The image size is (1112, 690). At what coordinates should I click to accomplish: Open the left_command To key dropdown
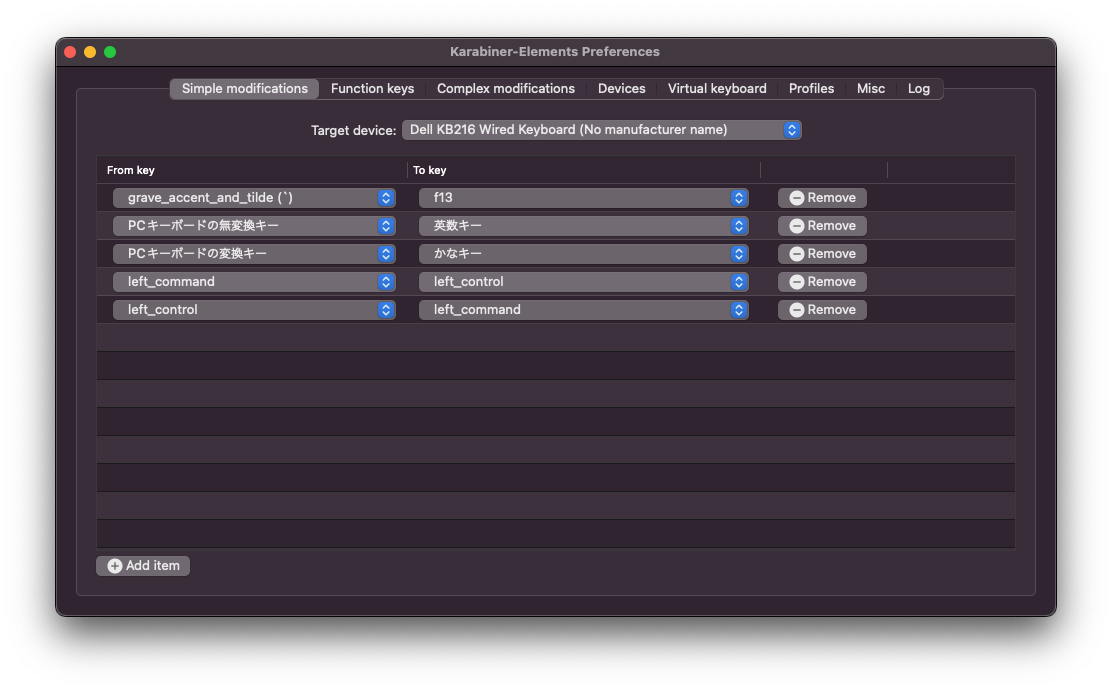[583, 310]
